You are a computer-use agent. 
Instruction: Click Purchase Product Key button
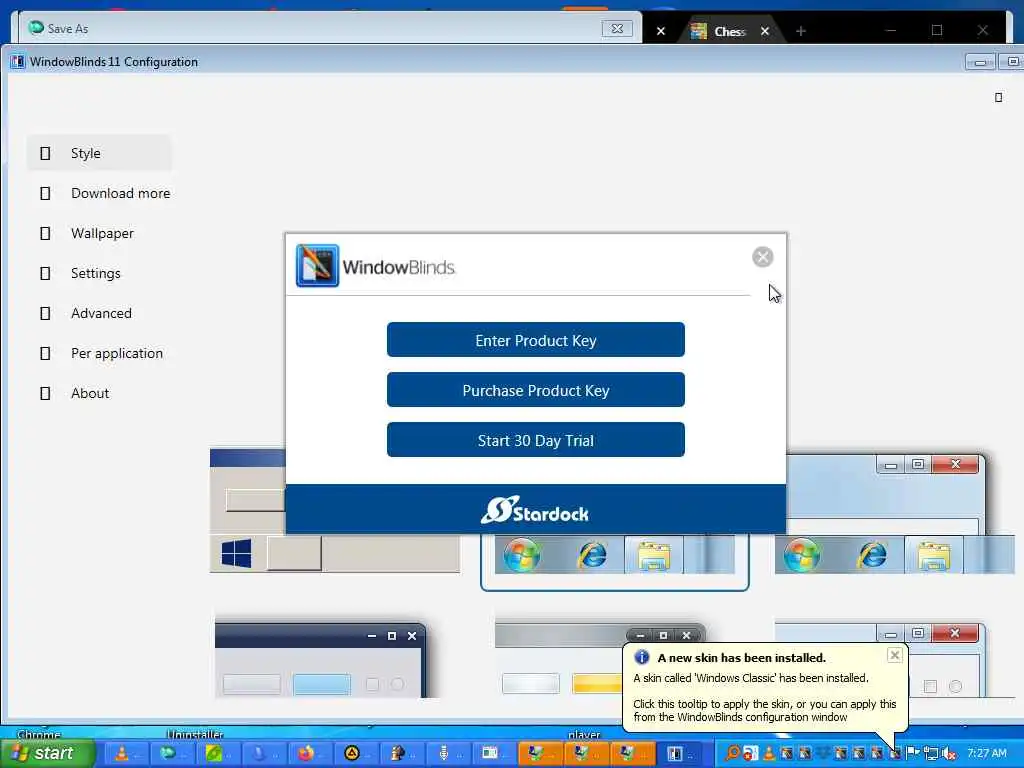pos(536,390)
